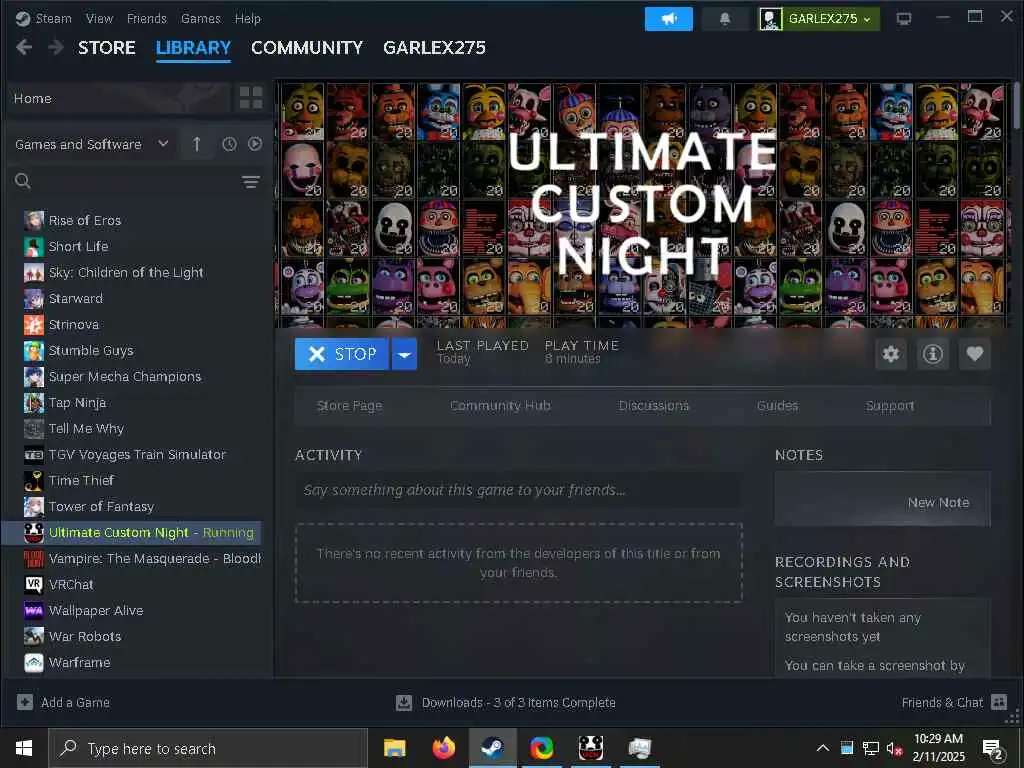The width and height of the screenshot is (1024, 768).
Task: Click the recent activity clock icon
Action: pos(229,144)
